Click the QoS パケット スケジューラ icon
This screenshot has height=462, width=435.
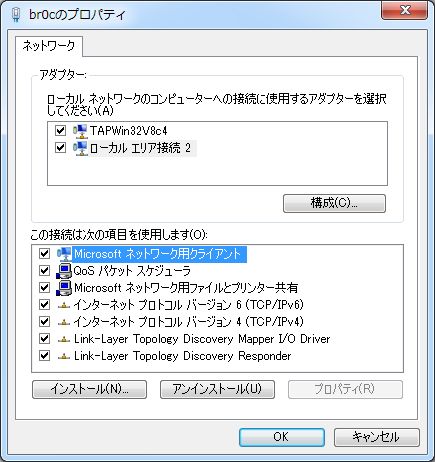(64, 271)
